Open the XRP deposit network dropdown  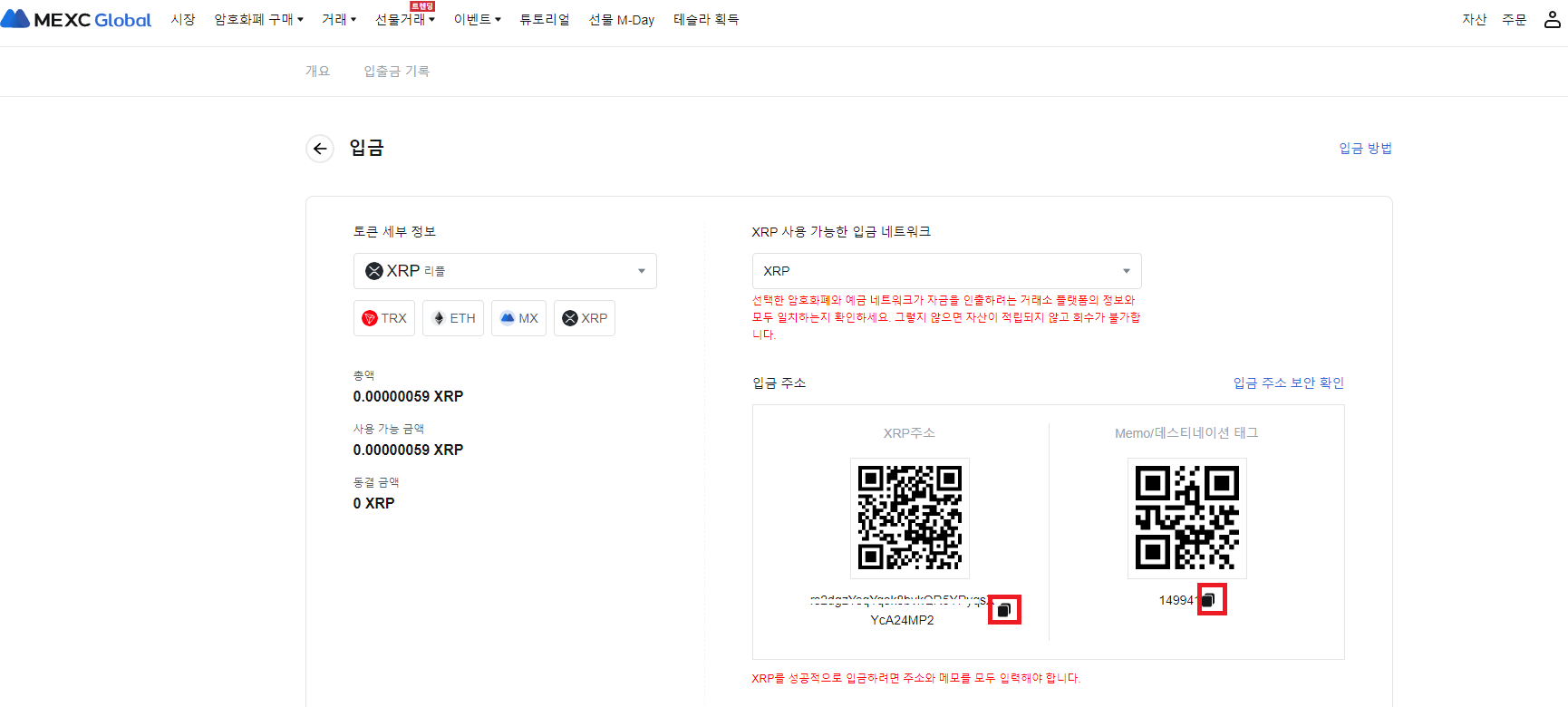946,271
